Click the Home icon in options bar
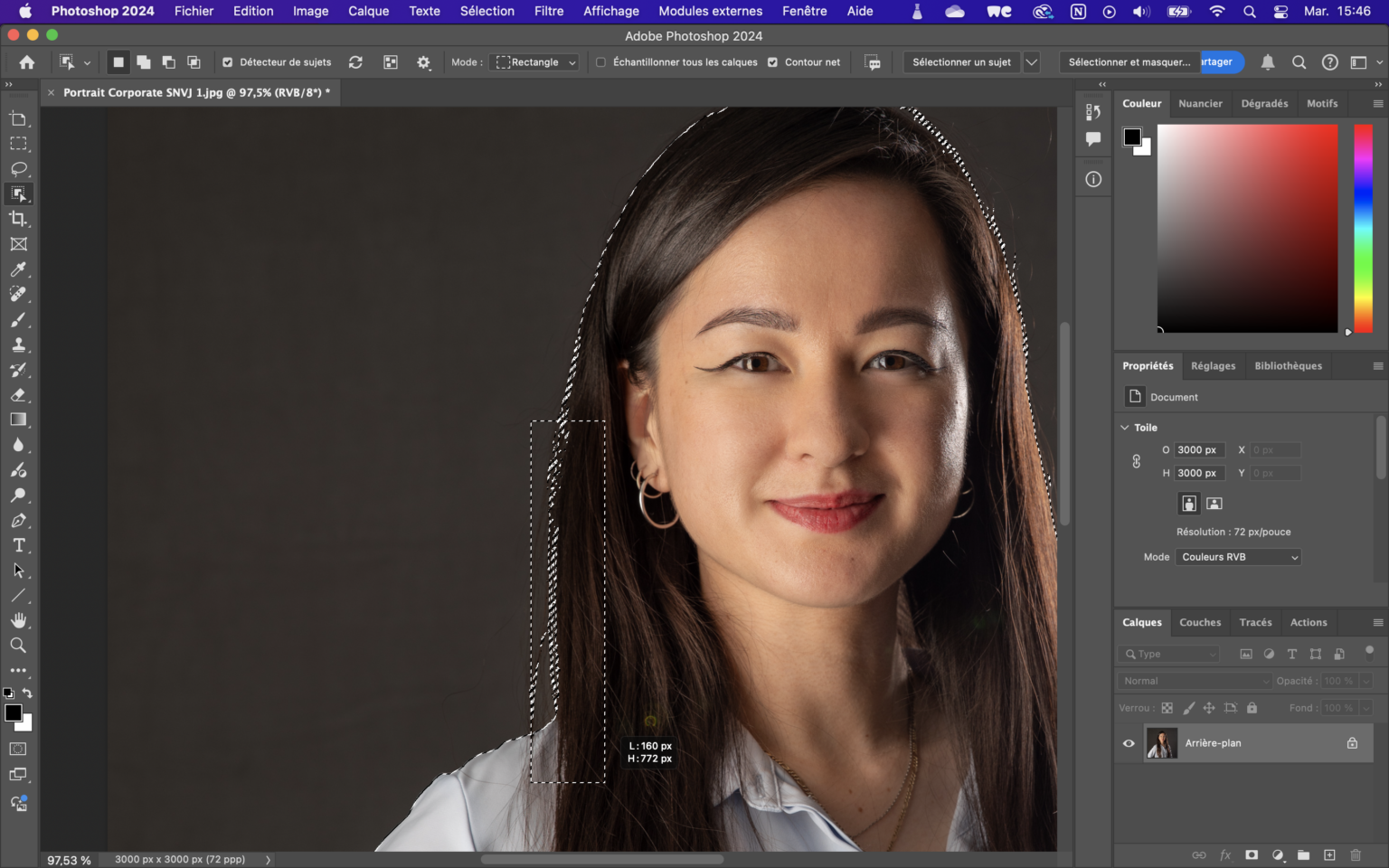The width and height of the screenshot is (1389, 868). (27, 62)
